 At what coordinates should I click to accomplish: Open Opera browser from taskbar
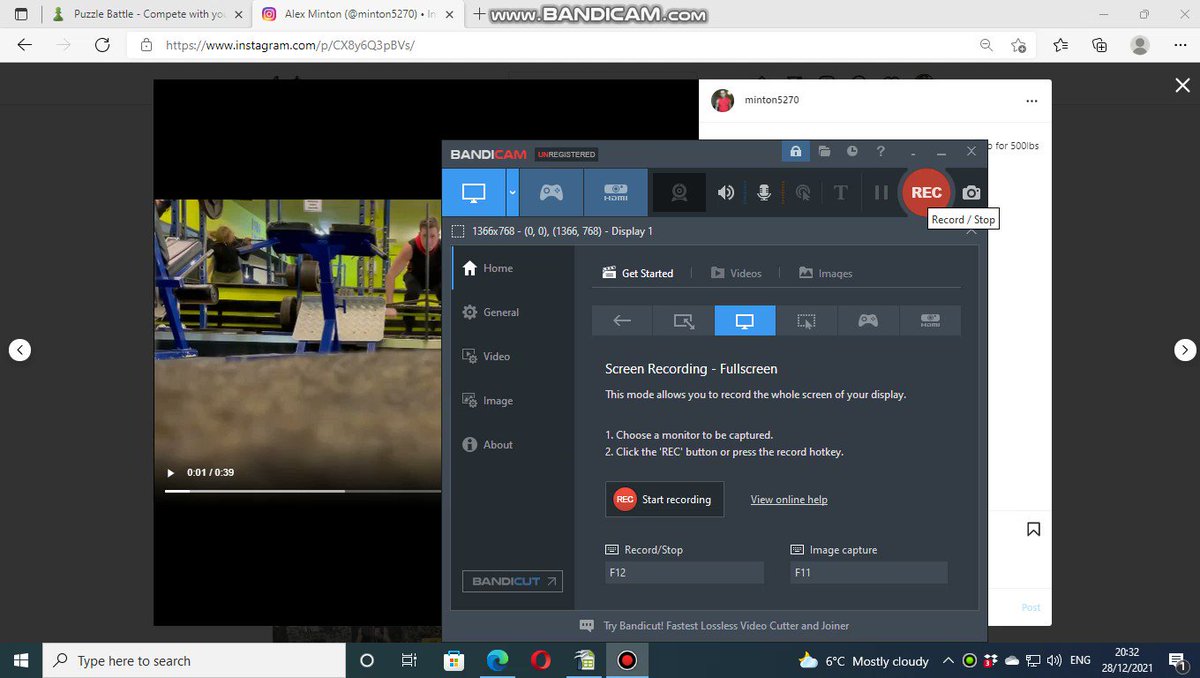(x=541, y=660)
